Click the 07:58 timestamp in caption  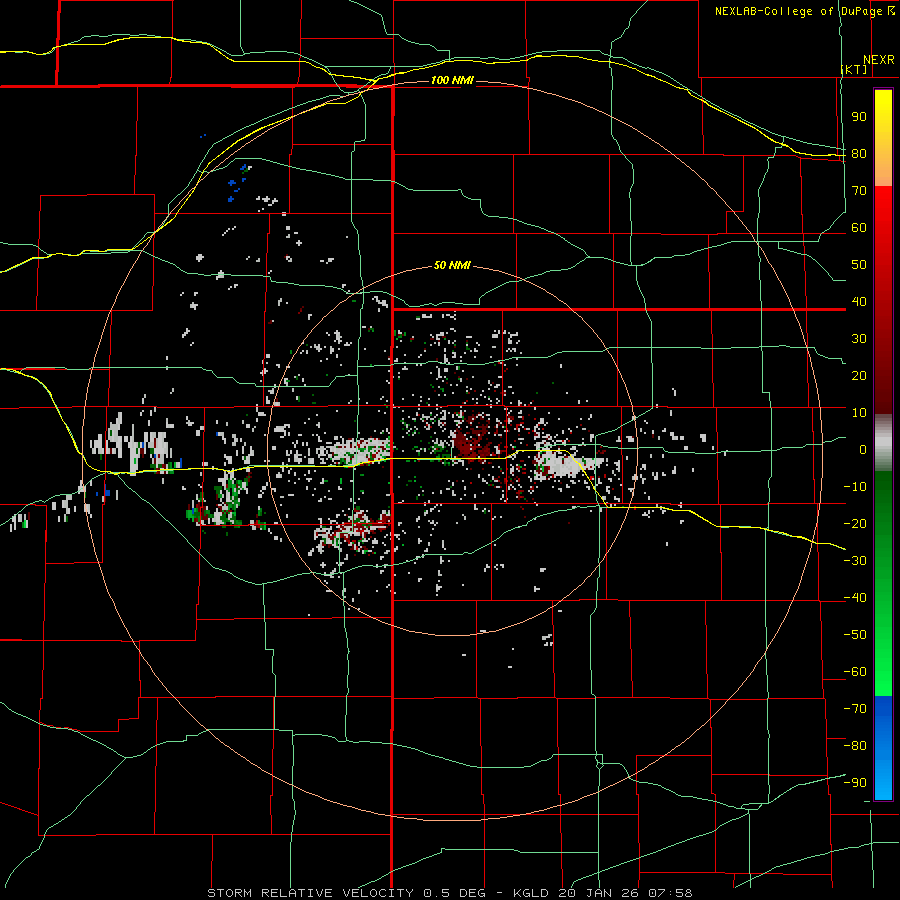[x=670, y=893]
